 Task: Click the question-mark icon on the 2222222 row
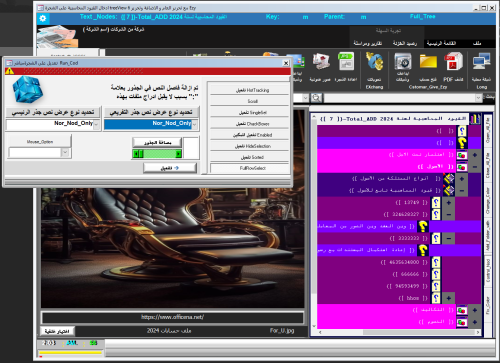pyautogui.click(x=436, y=238)
